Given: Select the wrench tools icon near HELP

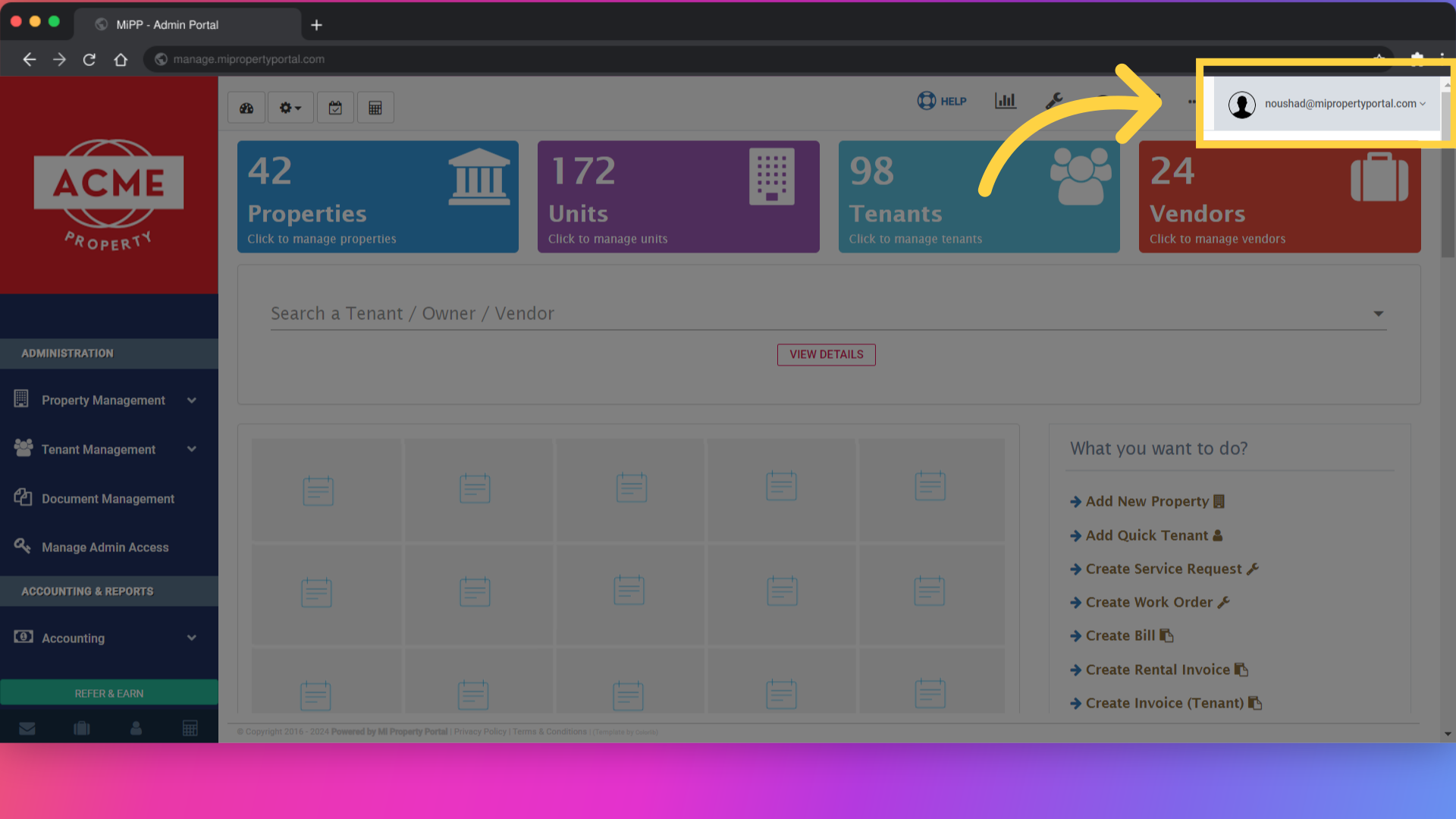Looking at the screenshot, I should (x=1055, y=99).
